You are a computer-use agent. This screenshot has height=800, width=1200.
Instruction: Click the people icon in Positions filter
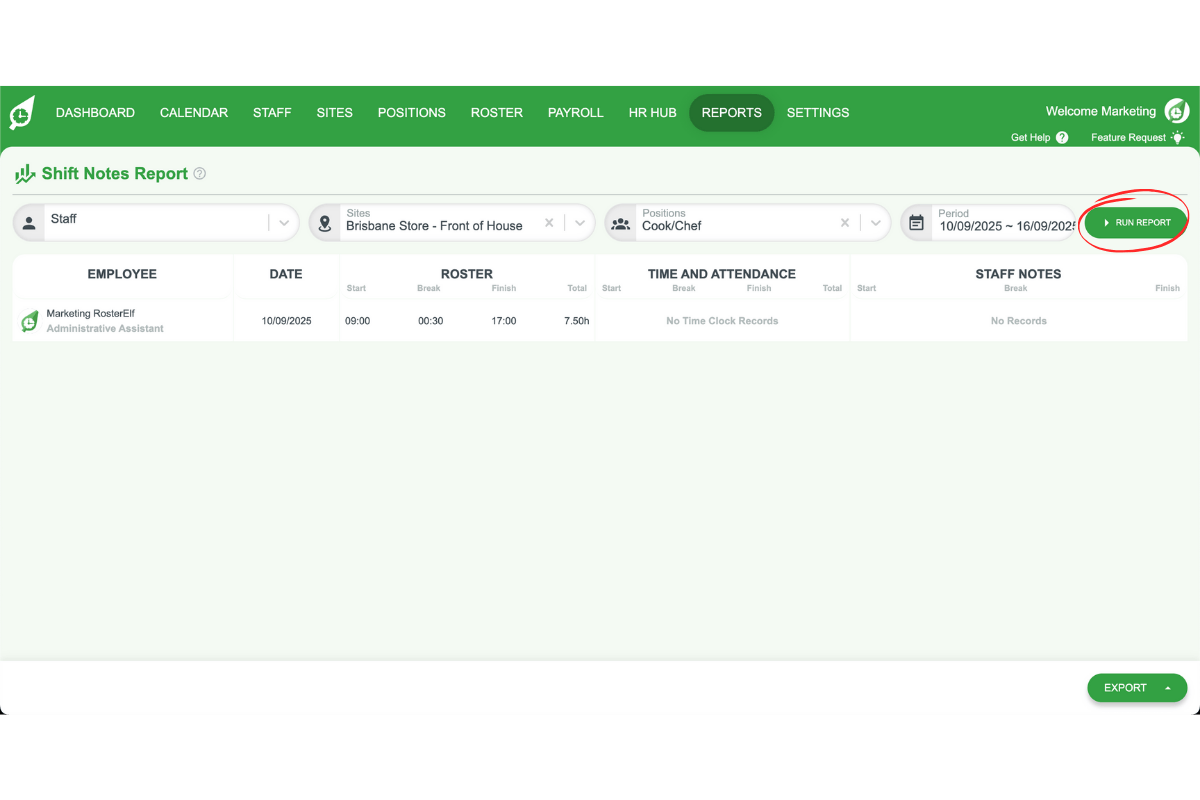pos(620,222)
